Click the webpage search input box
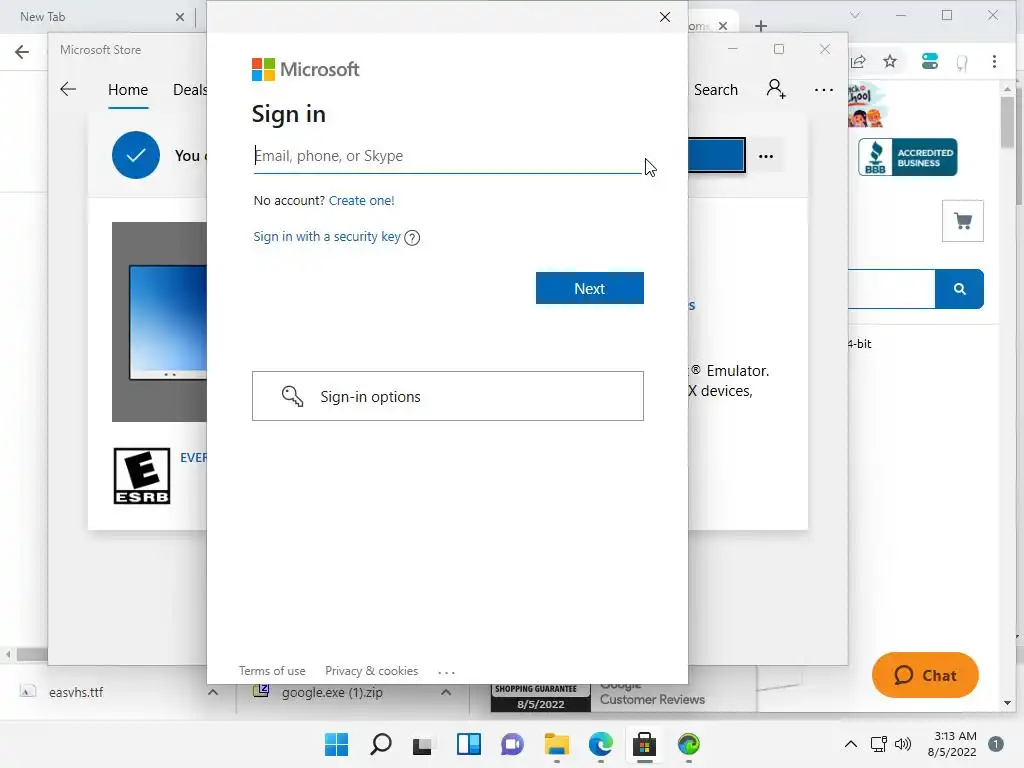This screenshot has width=1024, height=768. pyautogui.click(x=892, y=289)
